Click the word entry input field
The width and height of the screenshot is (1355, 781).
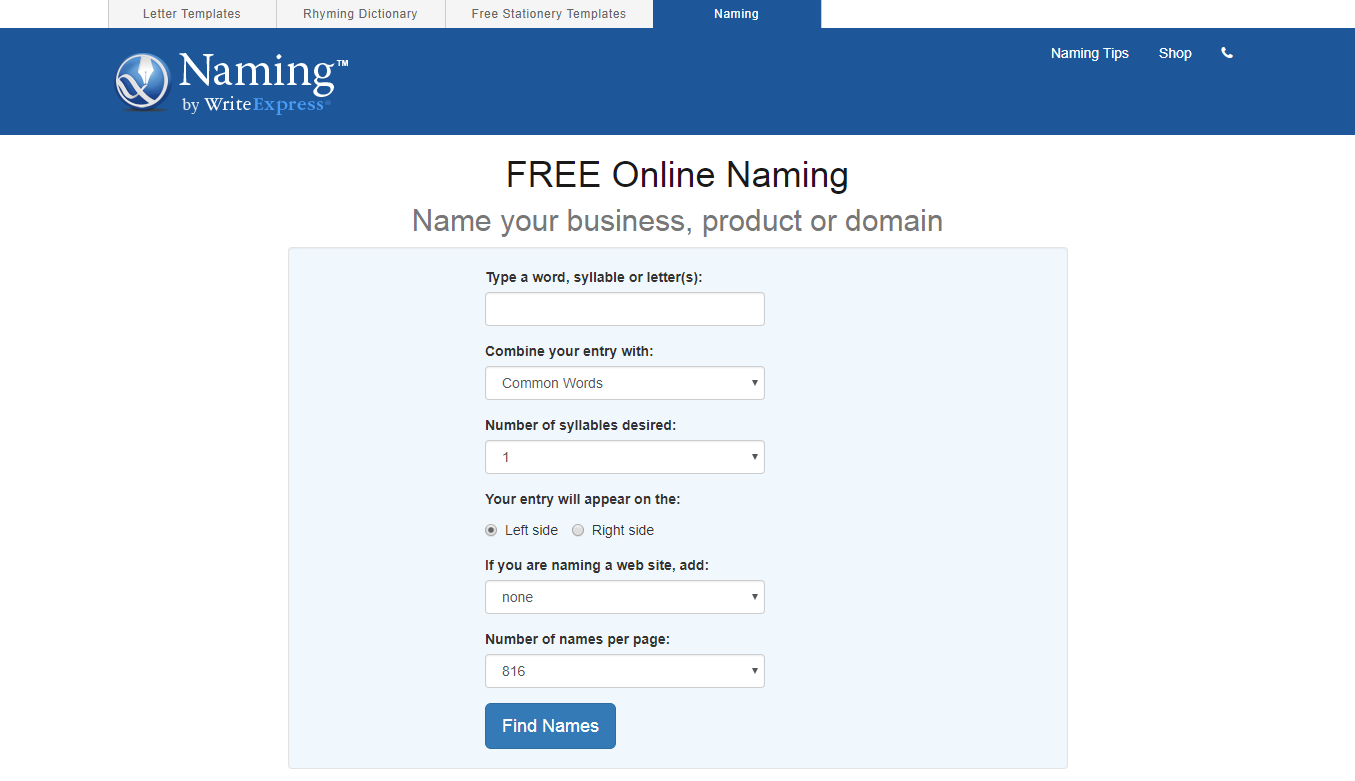[624, 309]
